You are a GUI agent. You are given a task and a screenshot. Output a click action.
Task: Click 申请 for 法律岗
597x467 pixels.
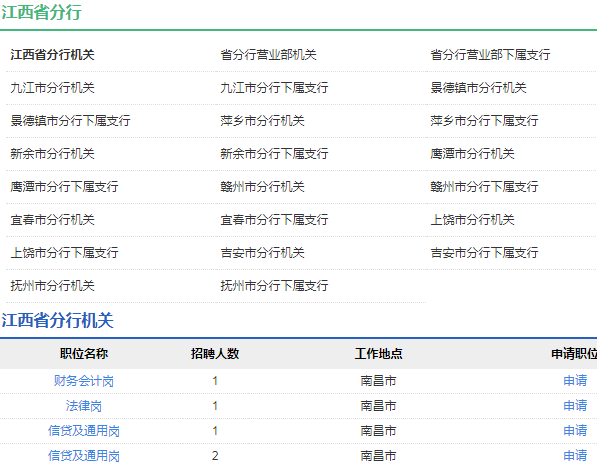[x=575, y=406]
